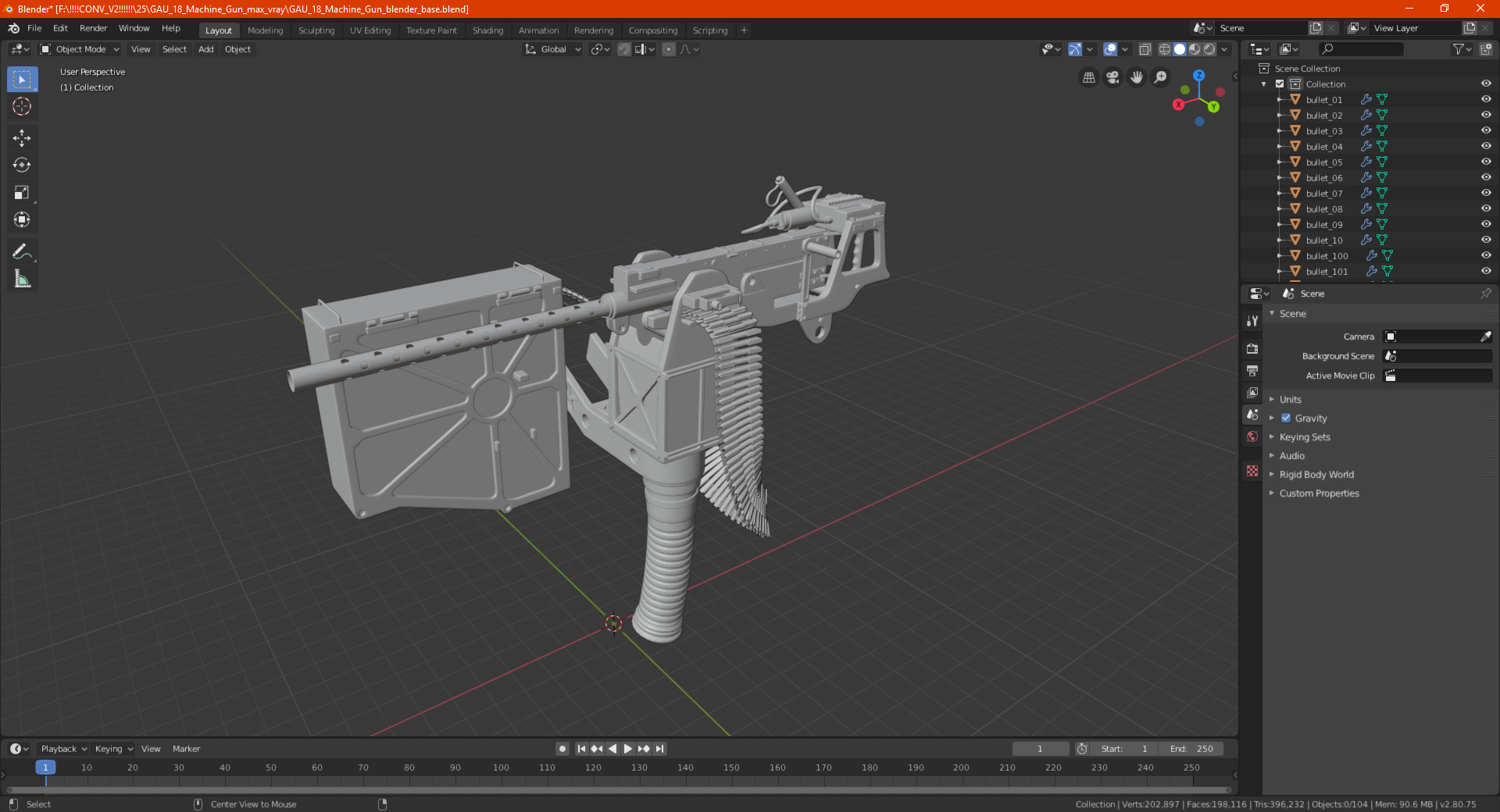This screenshot has width=1500, height=812.
Task: Open the Add menu in viewport
Action: 205,49
